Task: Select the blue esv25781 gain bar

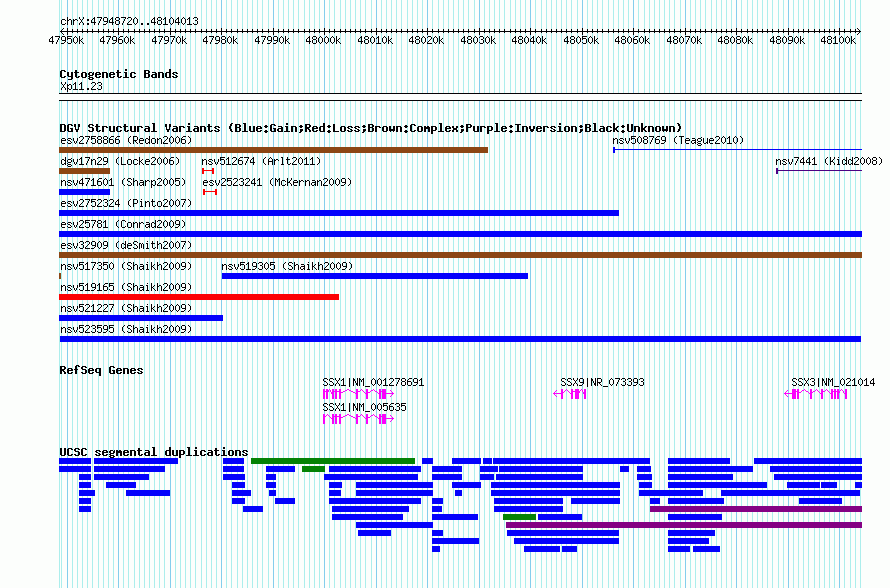Action: 460,234
